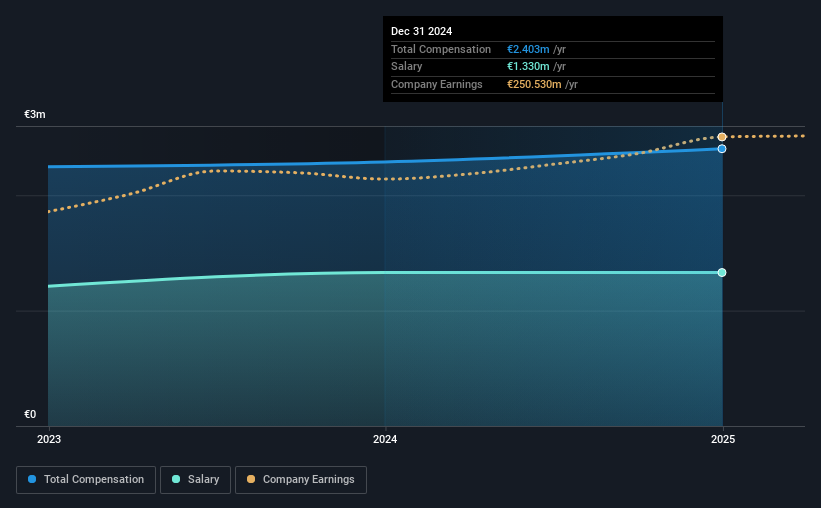Click the orange Company Earnings data point marker
821x508 pixels.
pos(722,137)
